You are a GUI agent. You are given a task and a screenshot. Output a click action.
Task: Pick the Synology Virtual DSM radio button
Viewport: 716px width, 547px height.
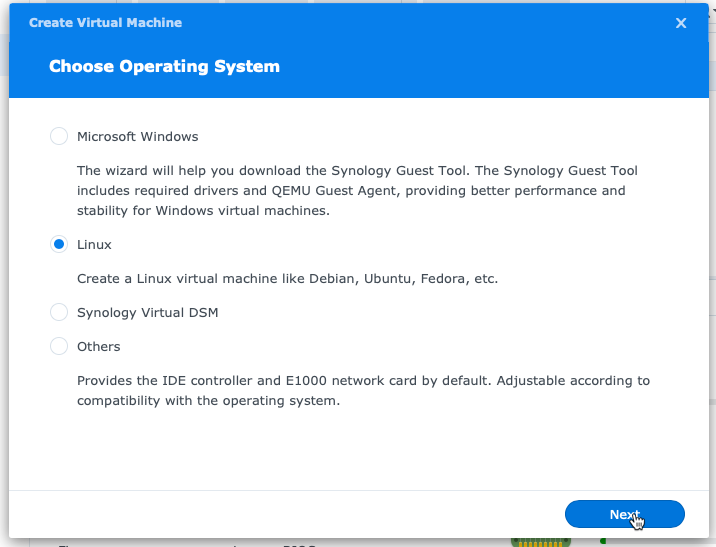click(x=59, y=312)
